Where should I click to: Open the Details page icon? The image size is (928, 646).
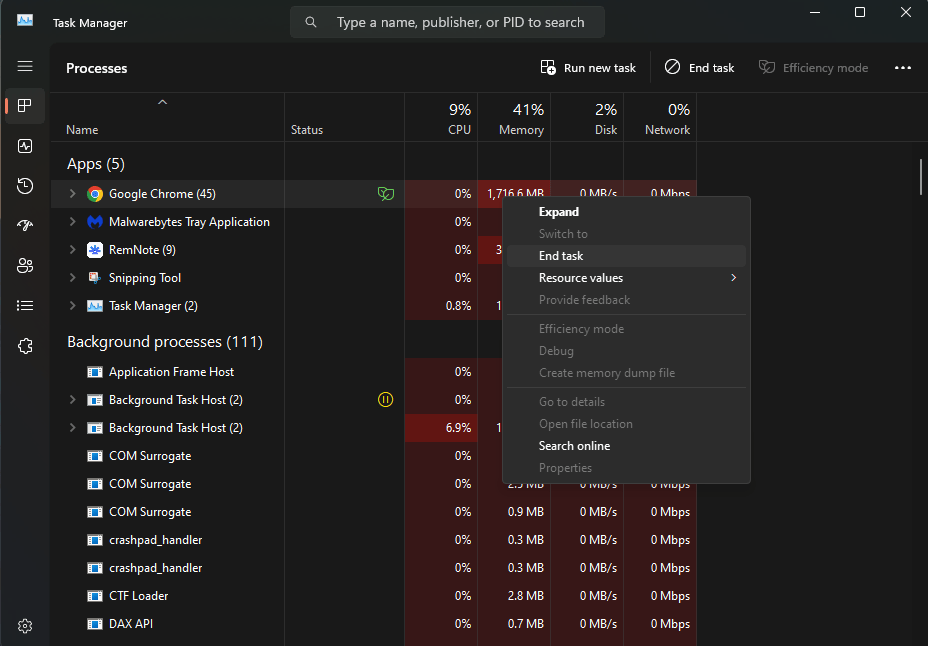coord(25,306)
